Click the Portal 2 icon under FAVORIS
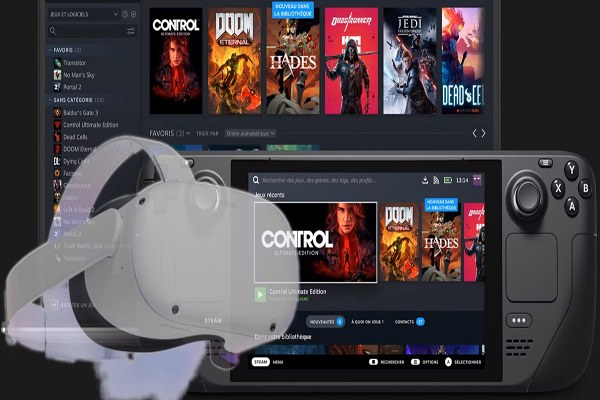 (57, 87)
